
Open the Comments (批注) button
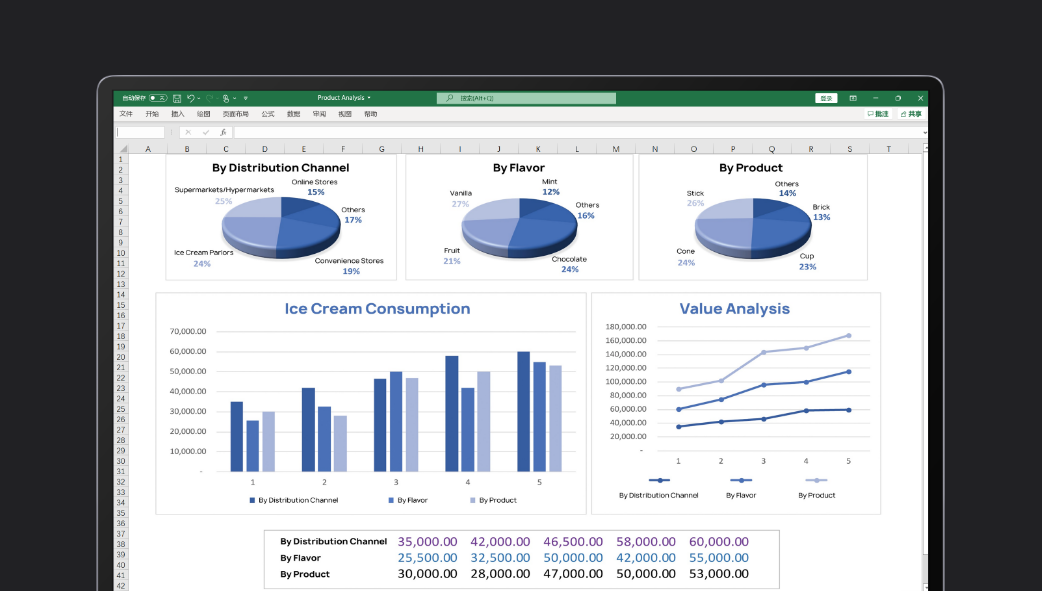pyautogui.click(x=878, y=114)
